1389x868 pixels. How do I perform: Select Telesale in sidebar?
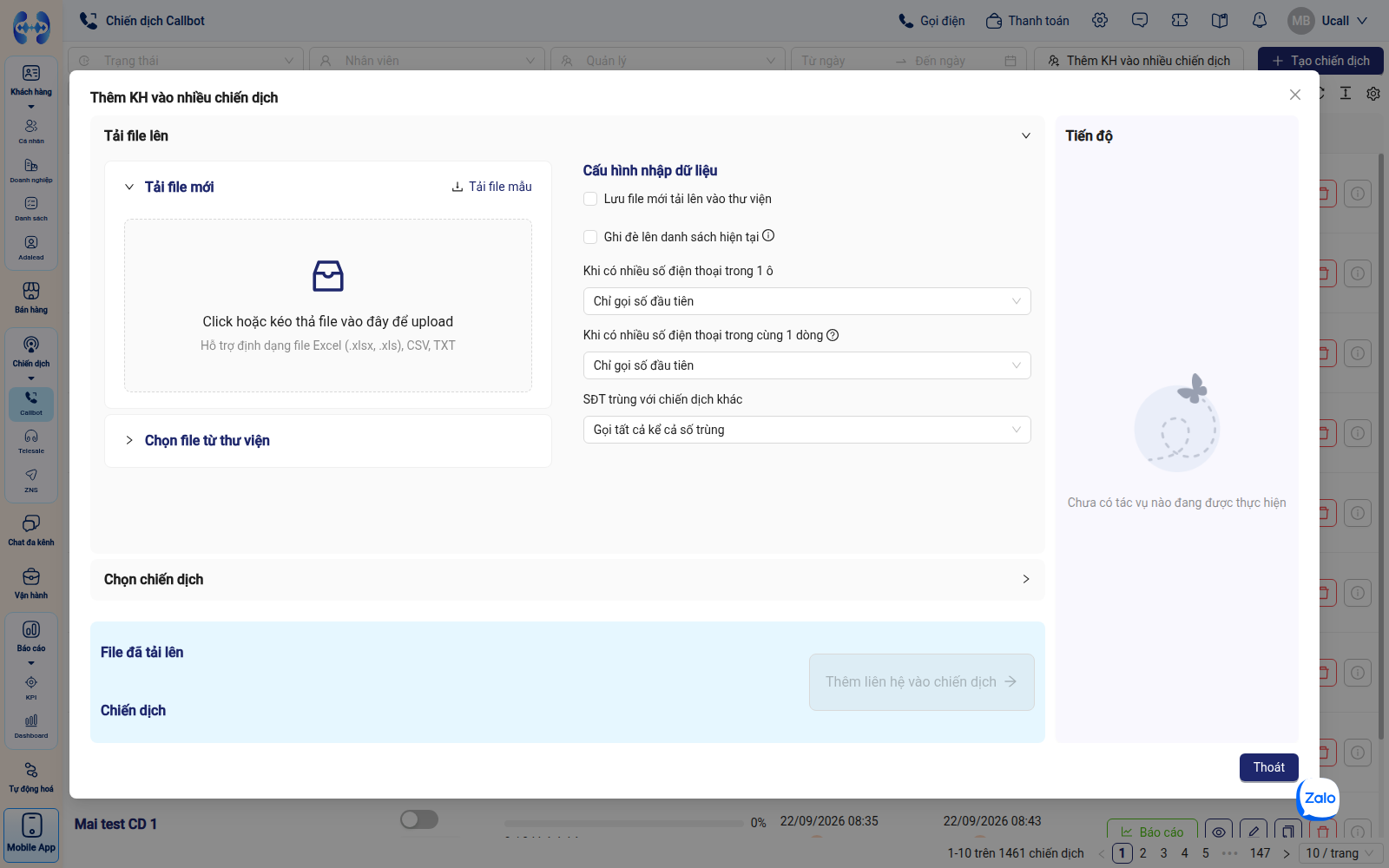click(31, 441)
